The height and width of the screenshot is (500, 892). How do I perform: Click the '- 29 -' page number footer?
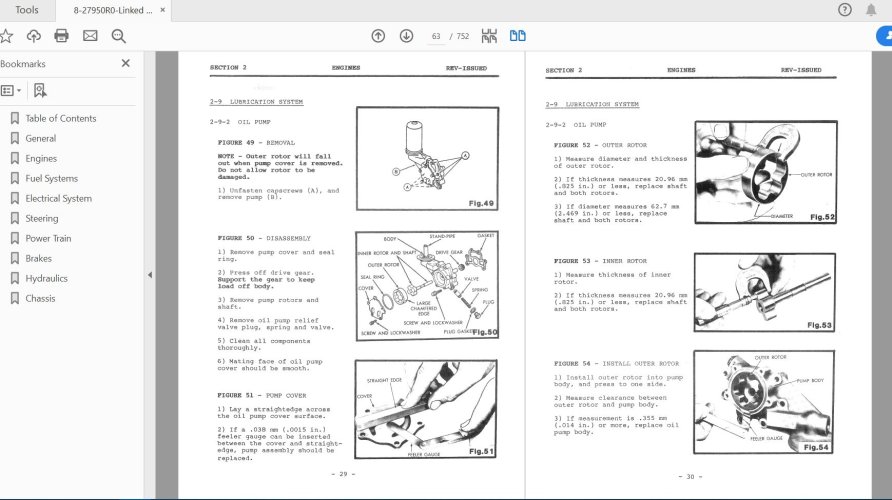[343, 474]
